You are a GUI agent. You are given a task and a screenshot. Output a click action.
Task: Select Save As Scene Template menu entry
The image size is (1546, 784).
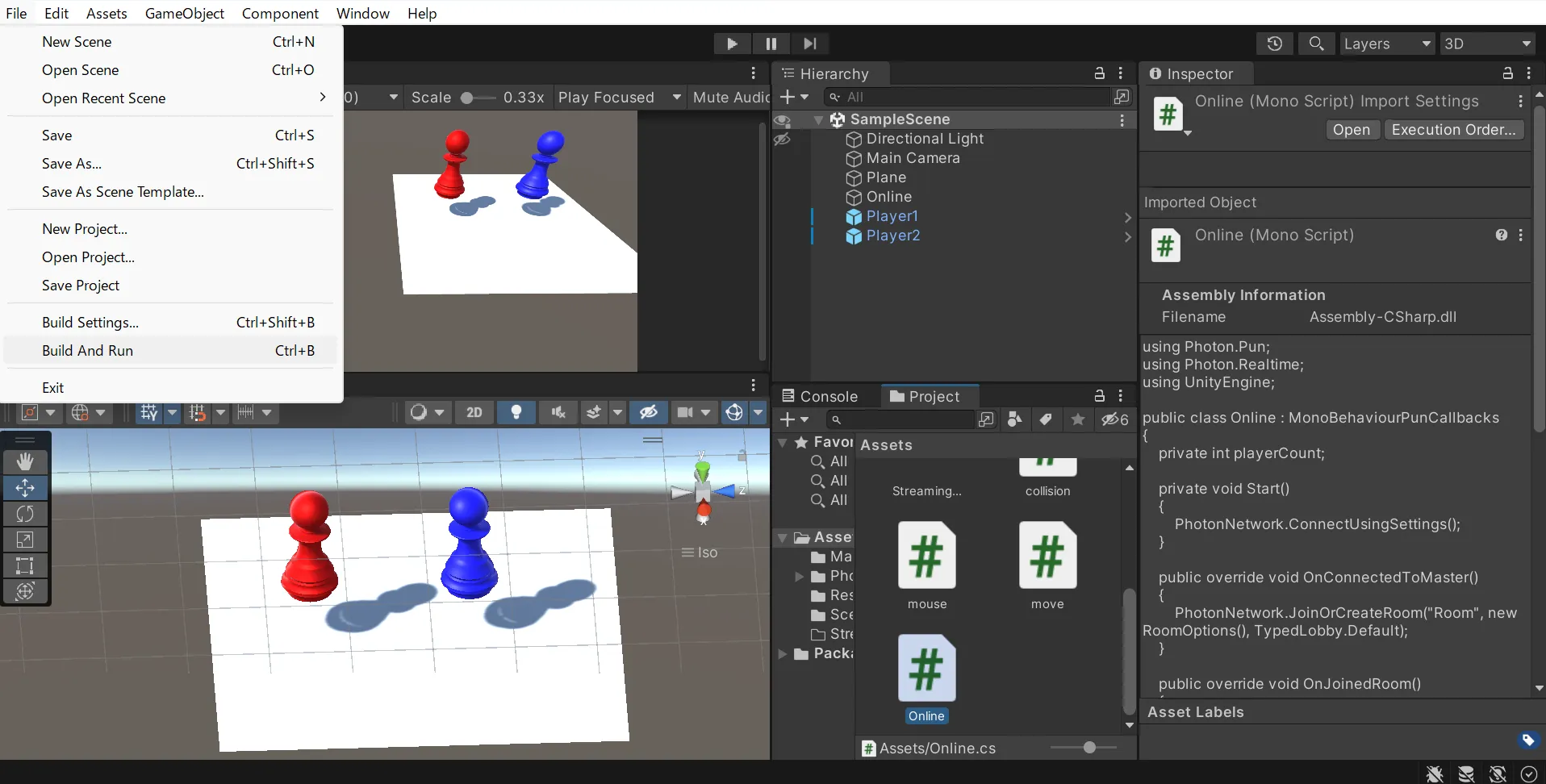(x=170, y=191)
